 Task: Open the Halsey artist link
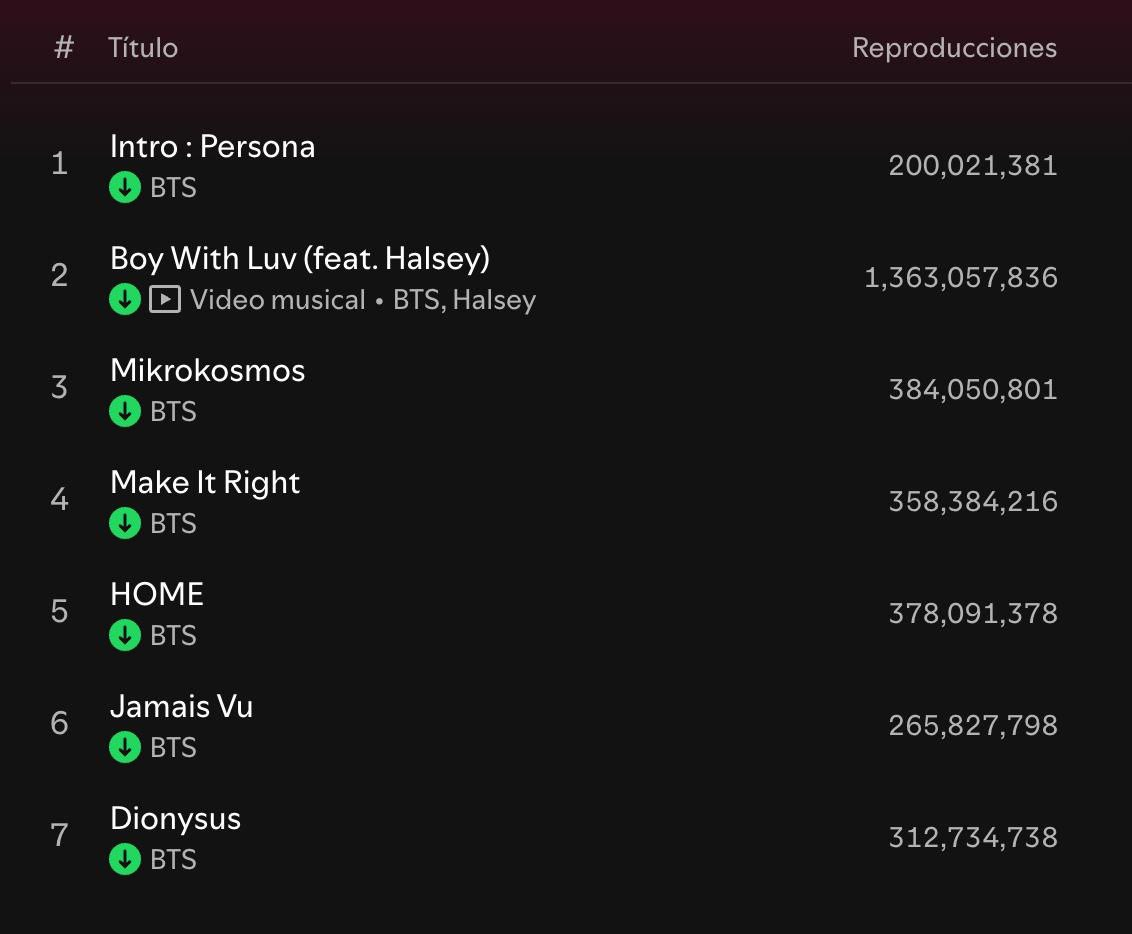(494, 300)
